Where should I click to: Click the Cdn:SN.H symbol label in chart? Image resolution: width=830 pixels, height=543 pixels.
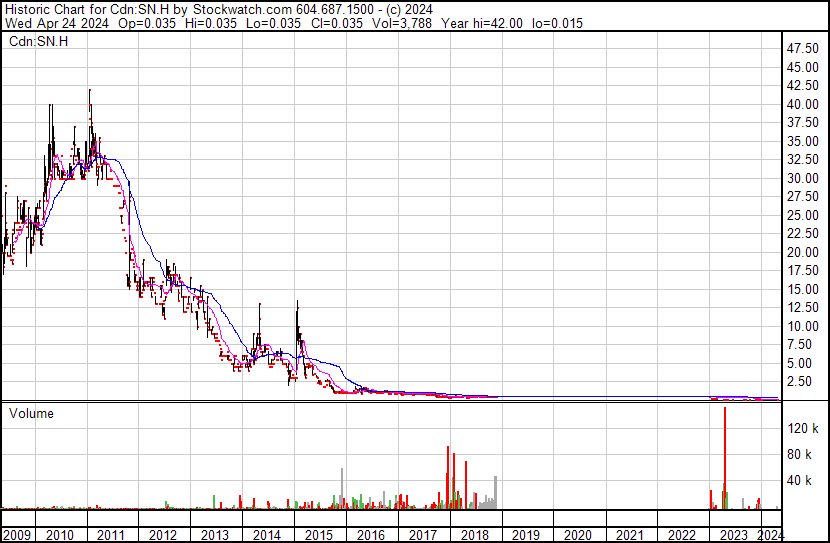[38, 41]
